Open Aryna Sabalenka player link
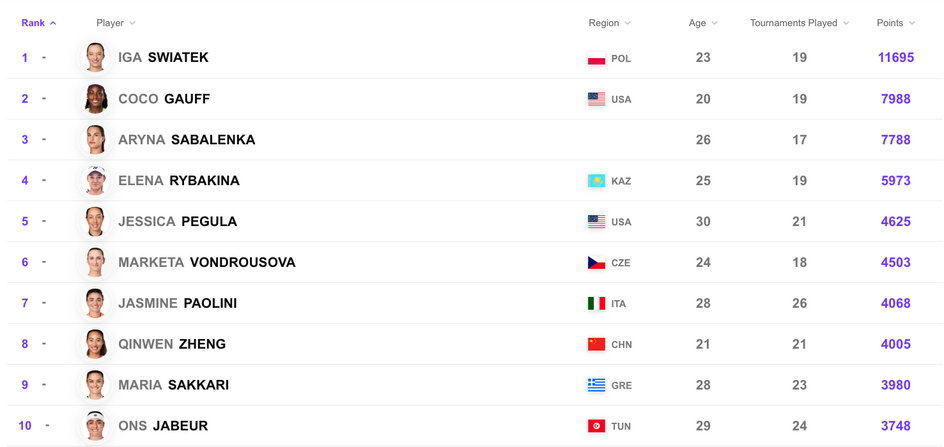 click(187, 140)
